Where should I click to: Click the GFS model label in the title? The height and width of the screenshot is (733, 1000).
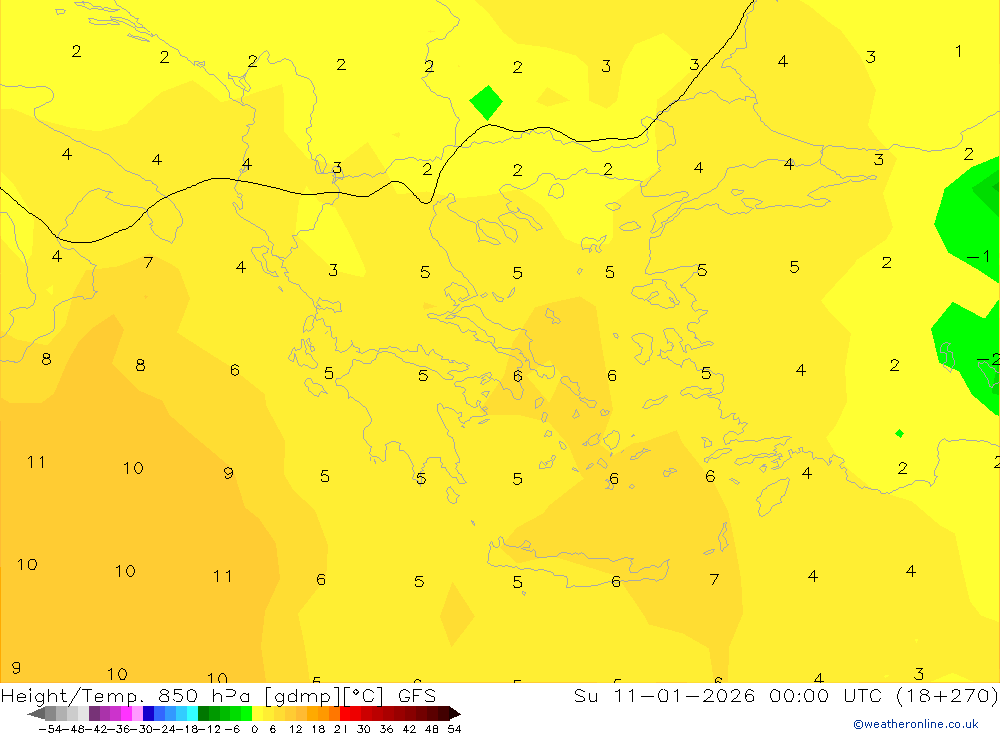(x=417, y=695)
